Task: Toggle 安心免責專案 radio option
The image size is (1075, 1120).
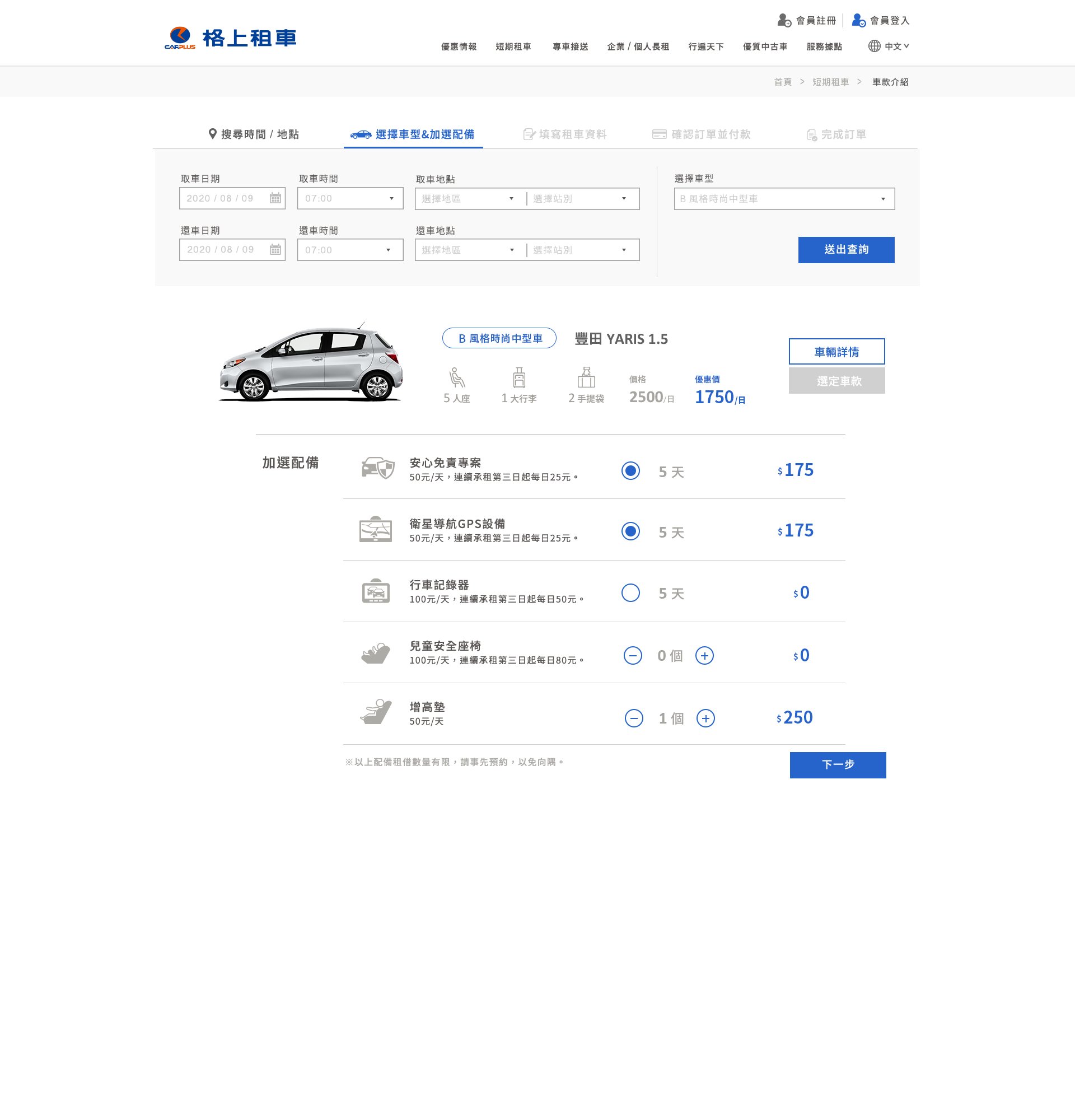Action: (630, 471)
